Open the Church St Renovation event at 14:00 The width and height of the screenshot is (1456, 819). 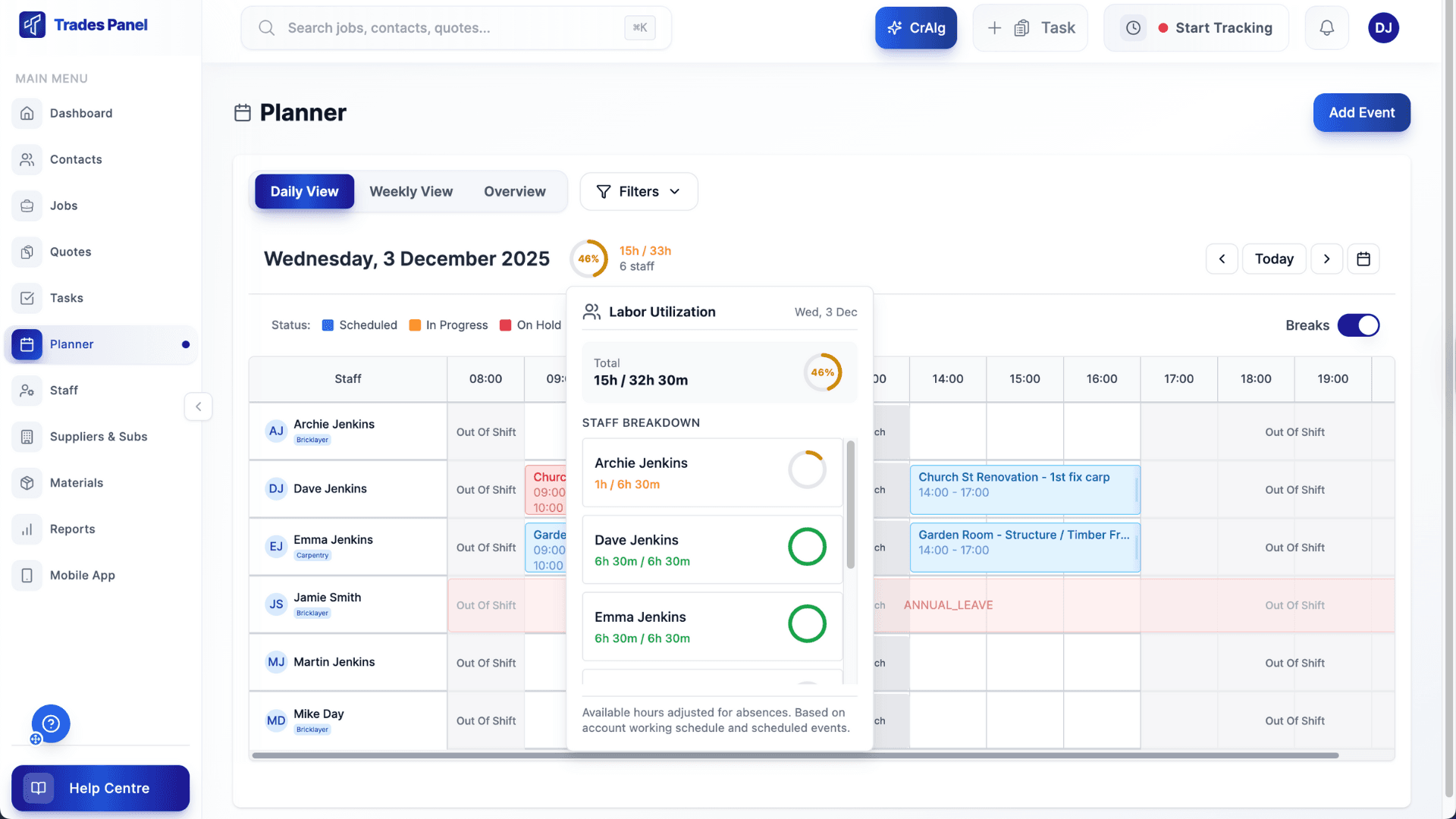[x=1024, y=489]
